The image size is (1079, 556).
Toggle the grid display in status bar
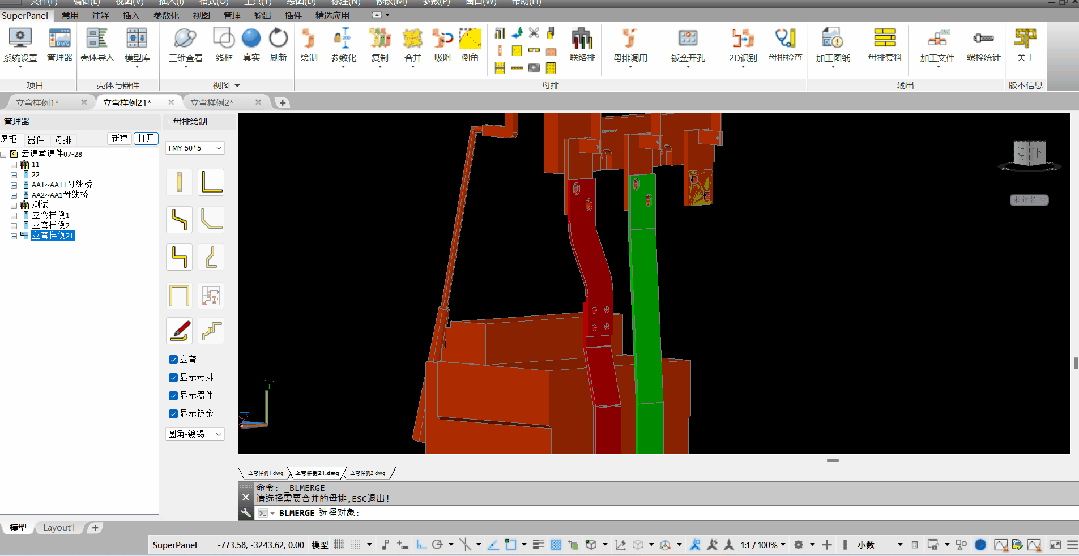pos(338,544)
